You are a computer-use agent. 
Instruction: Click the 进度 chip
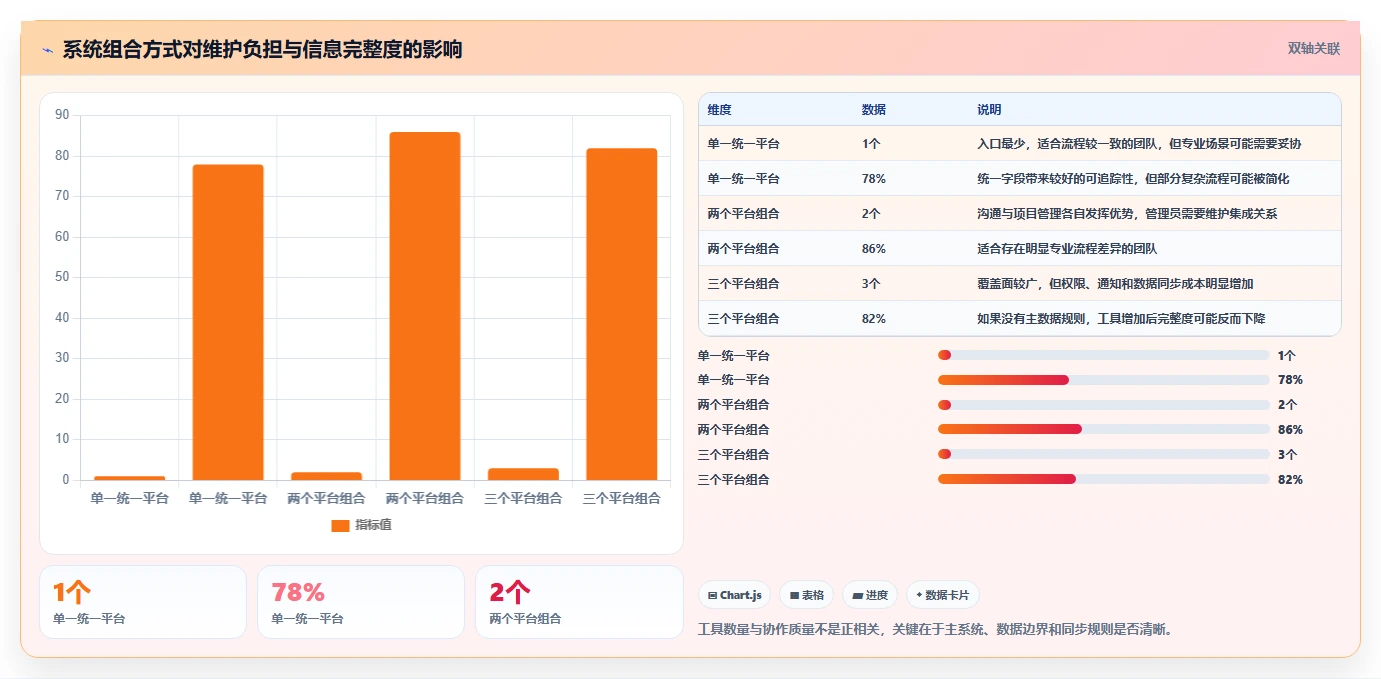point(870,595)
